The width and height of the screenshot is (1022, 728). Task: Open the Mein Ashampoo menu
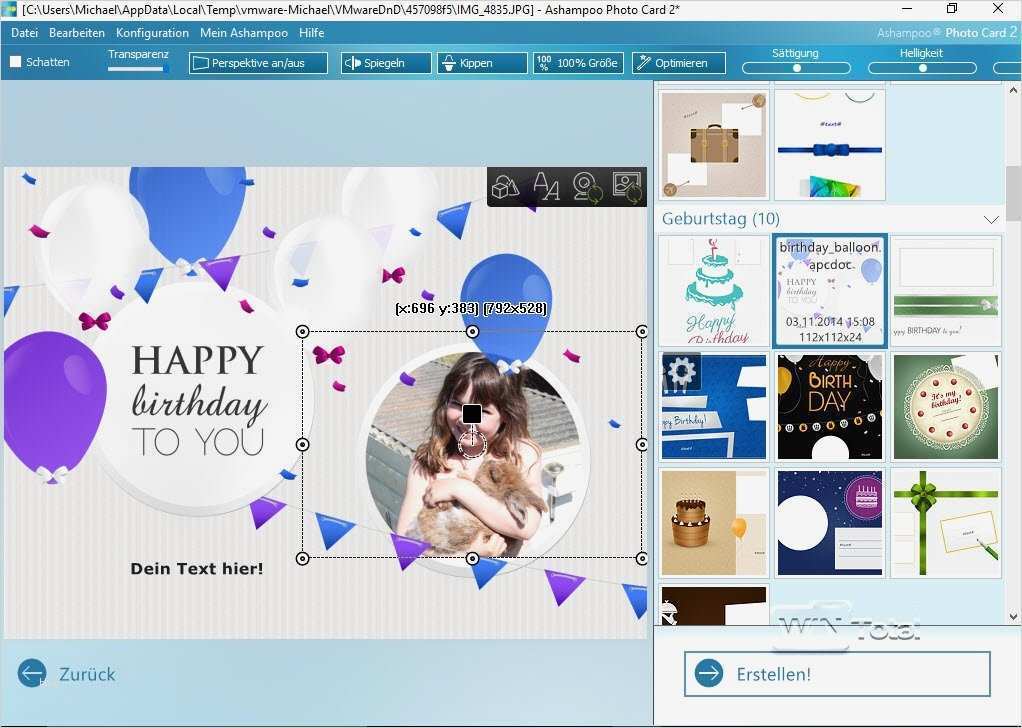244,33
